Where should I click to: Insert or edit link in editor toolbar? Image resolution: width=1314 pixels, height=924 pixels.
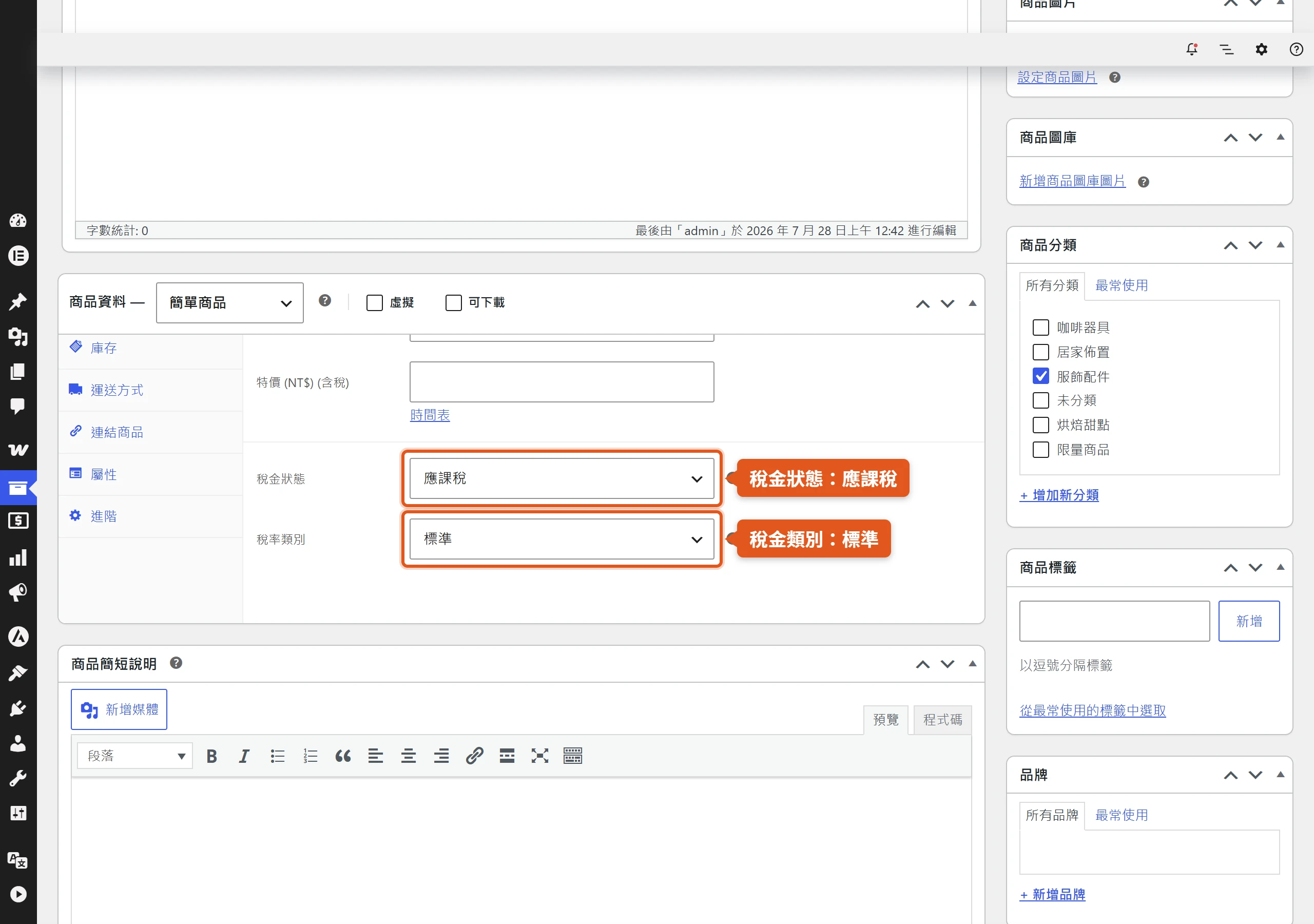[474, 756]
